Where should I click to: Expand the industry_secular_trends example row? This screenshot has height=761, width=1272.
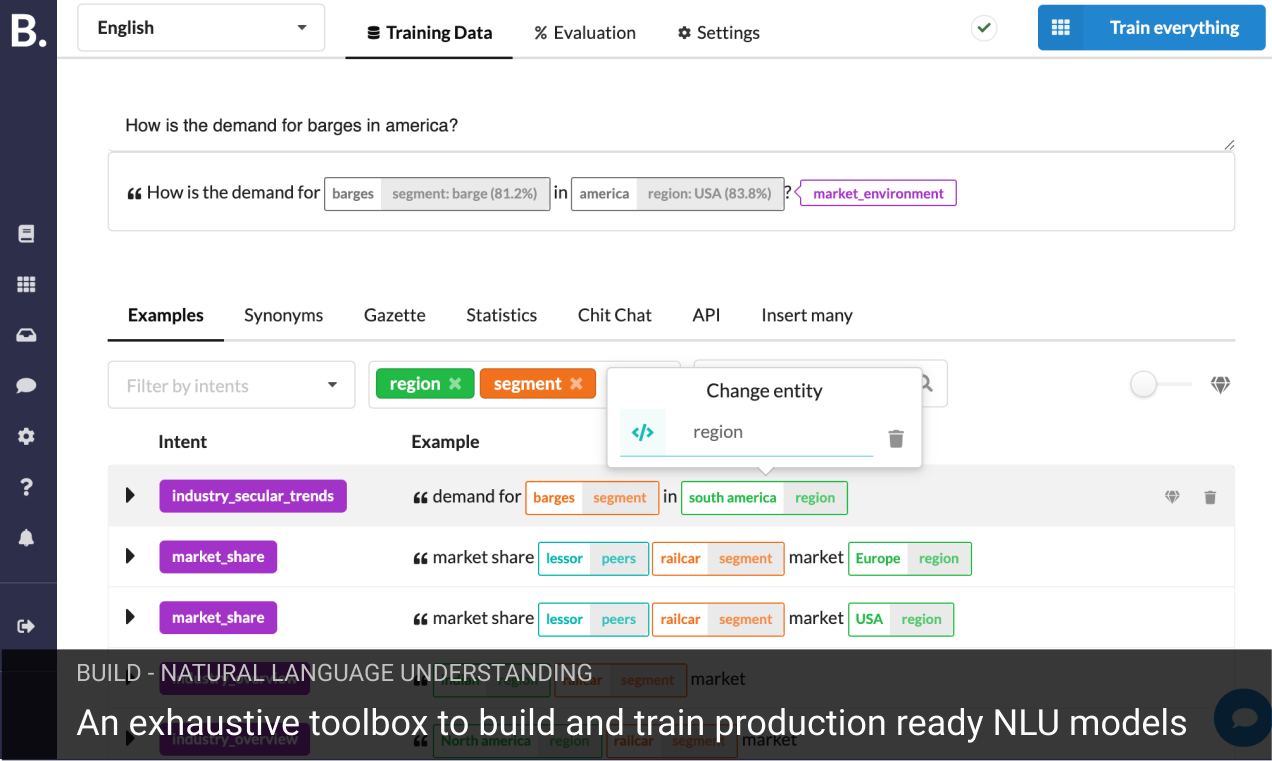130,496
